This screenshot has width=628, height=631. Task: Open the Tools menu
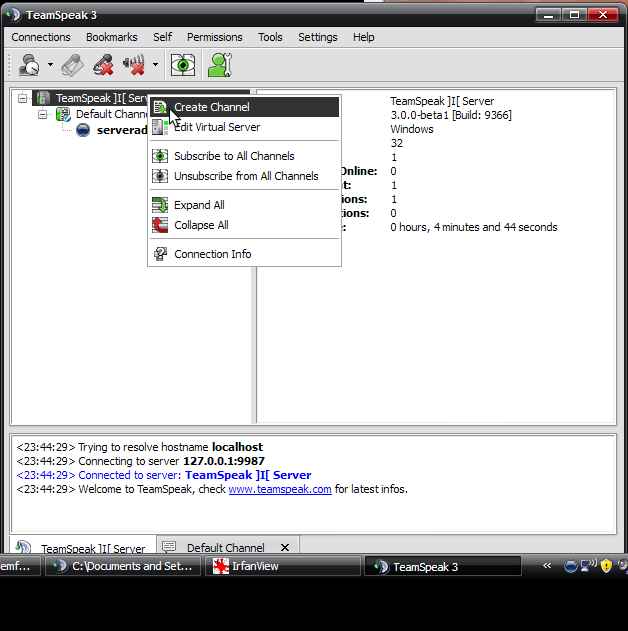pos(270,37)
